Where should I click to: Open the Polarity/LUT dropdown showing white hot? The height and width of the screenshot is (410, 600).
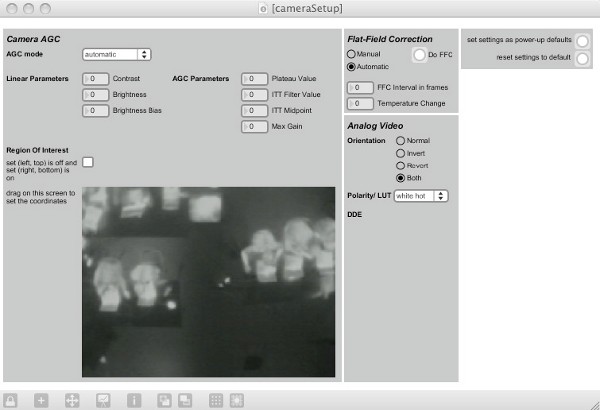coord(421,196)
